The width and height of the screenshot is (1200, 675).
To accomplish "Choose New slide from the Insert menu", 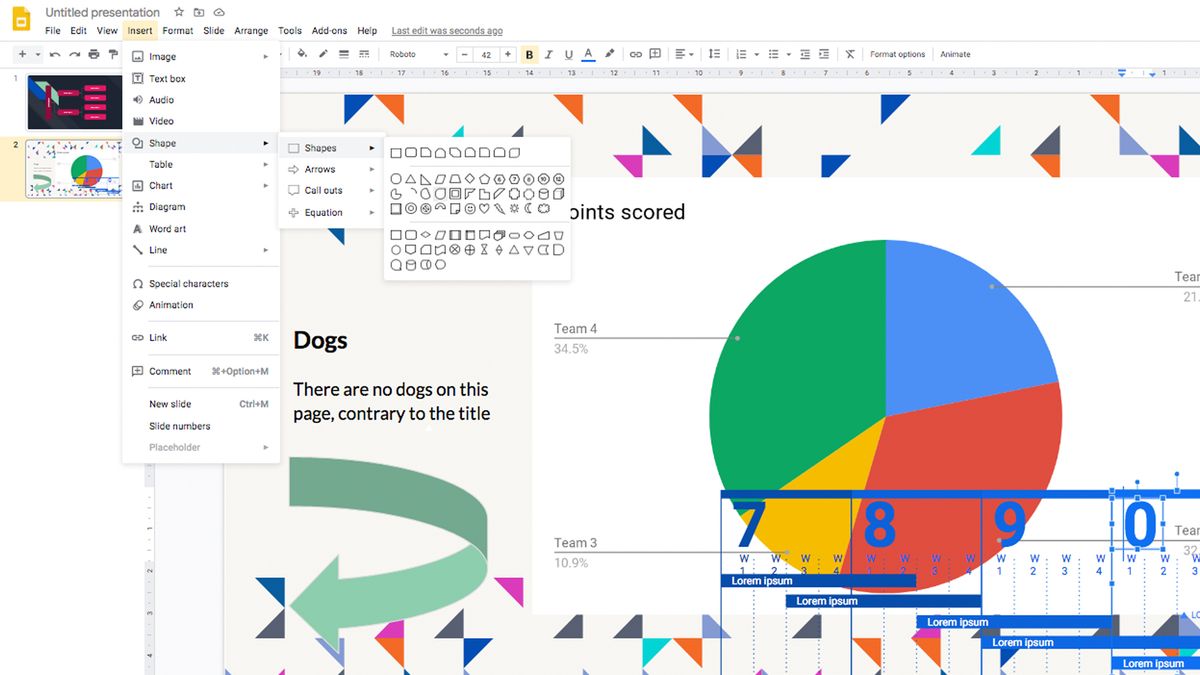I will [x=169, y=403].
